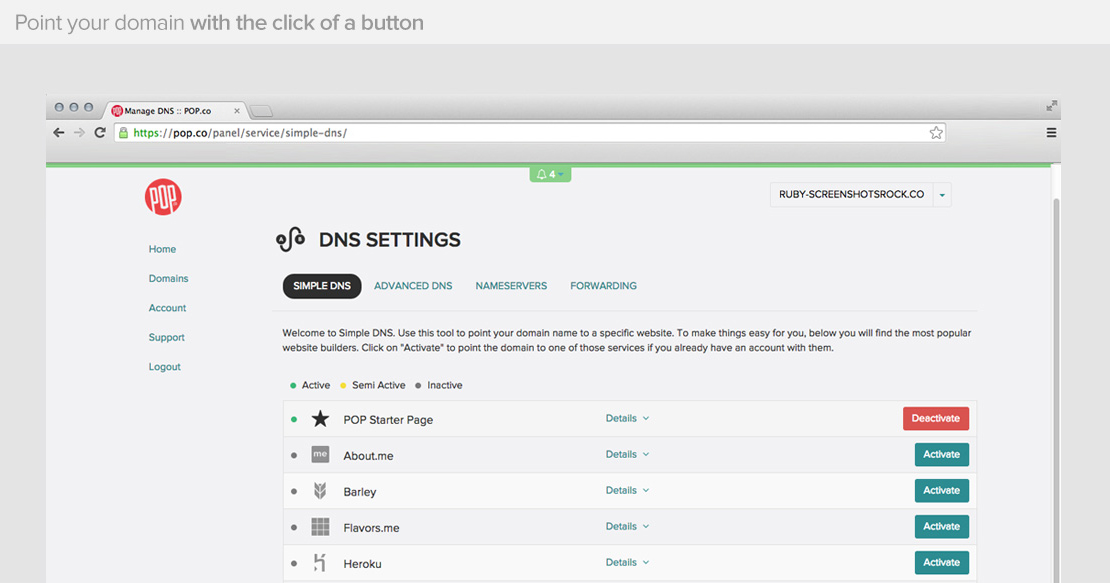Click the 'Heroku' row label
Image resolution: width=1110 pixels, height=583 pixels.
coord(362,564)
